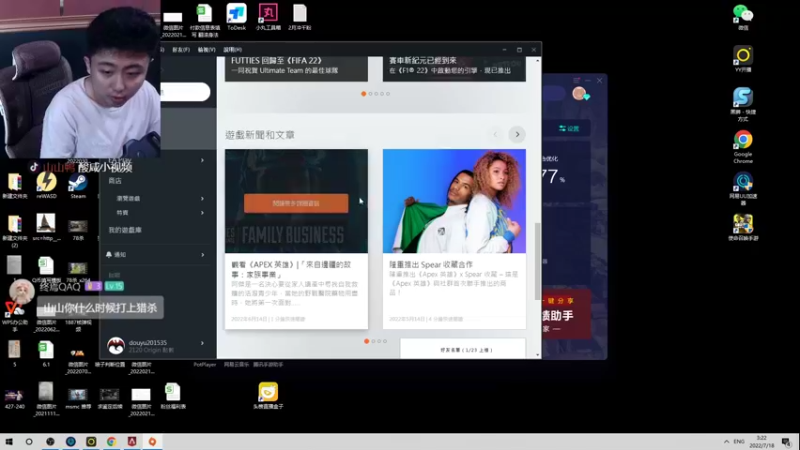The height and width of the screenshot is (450, 800).
Task: Open the FUTTIES FIFA 22 featured banner
Action: tap(296, 68)
